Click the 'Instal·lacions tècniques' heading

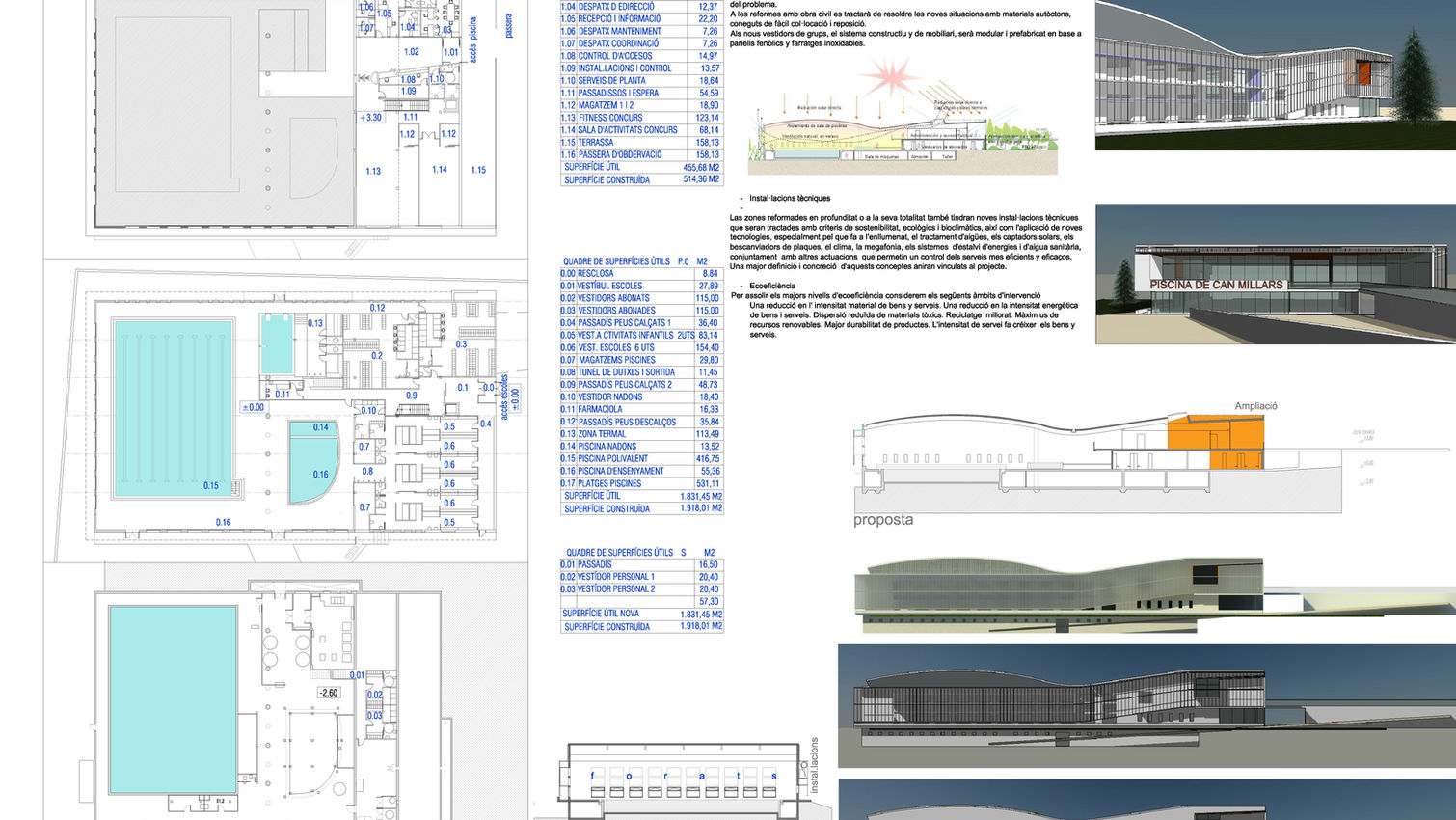790,199
